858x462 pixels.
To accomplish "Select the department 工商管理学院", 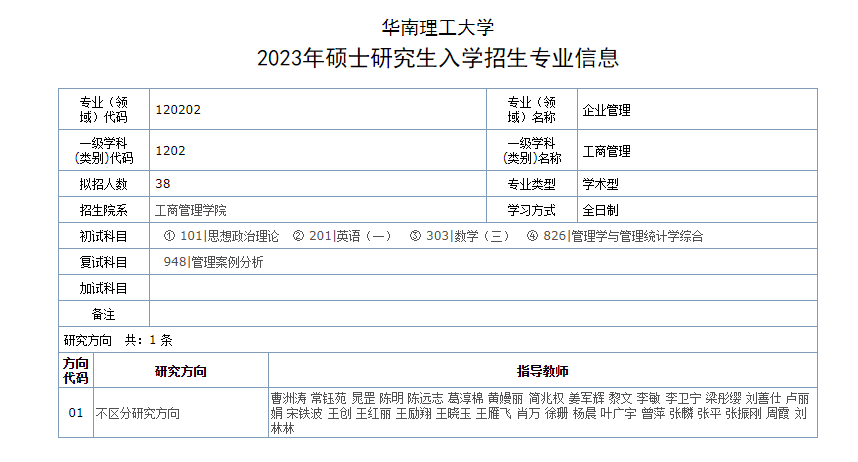I will point(190,210).
